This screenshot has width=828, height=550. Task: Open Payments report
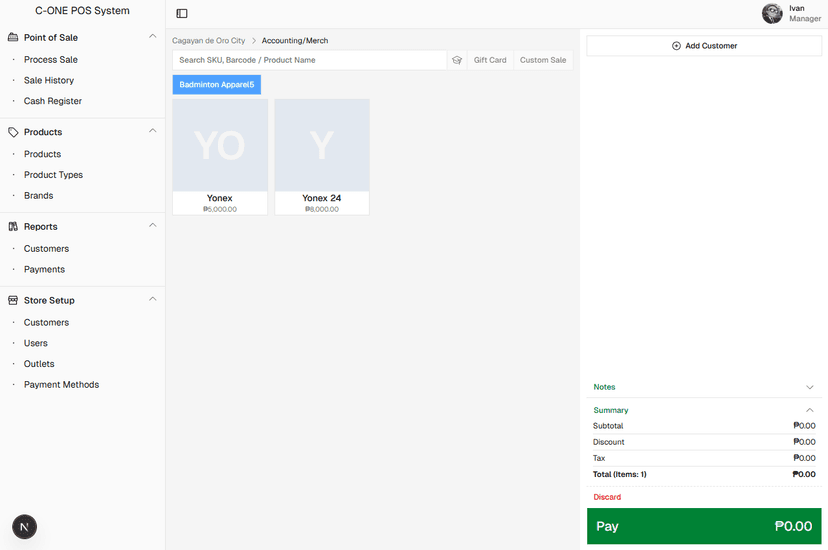[44, 269]
